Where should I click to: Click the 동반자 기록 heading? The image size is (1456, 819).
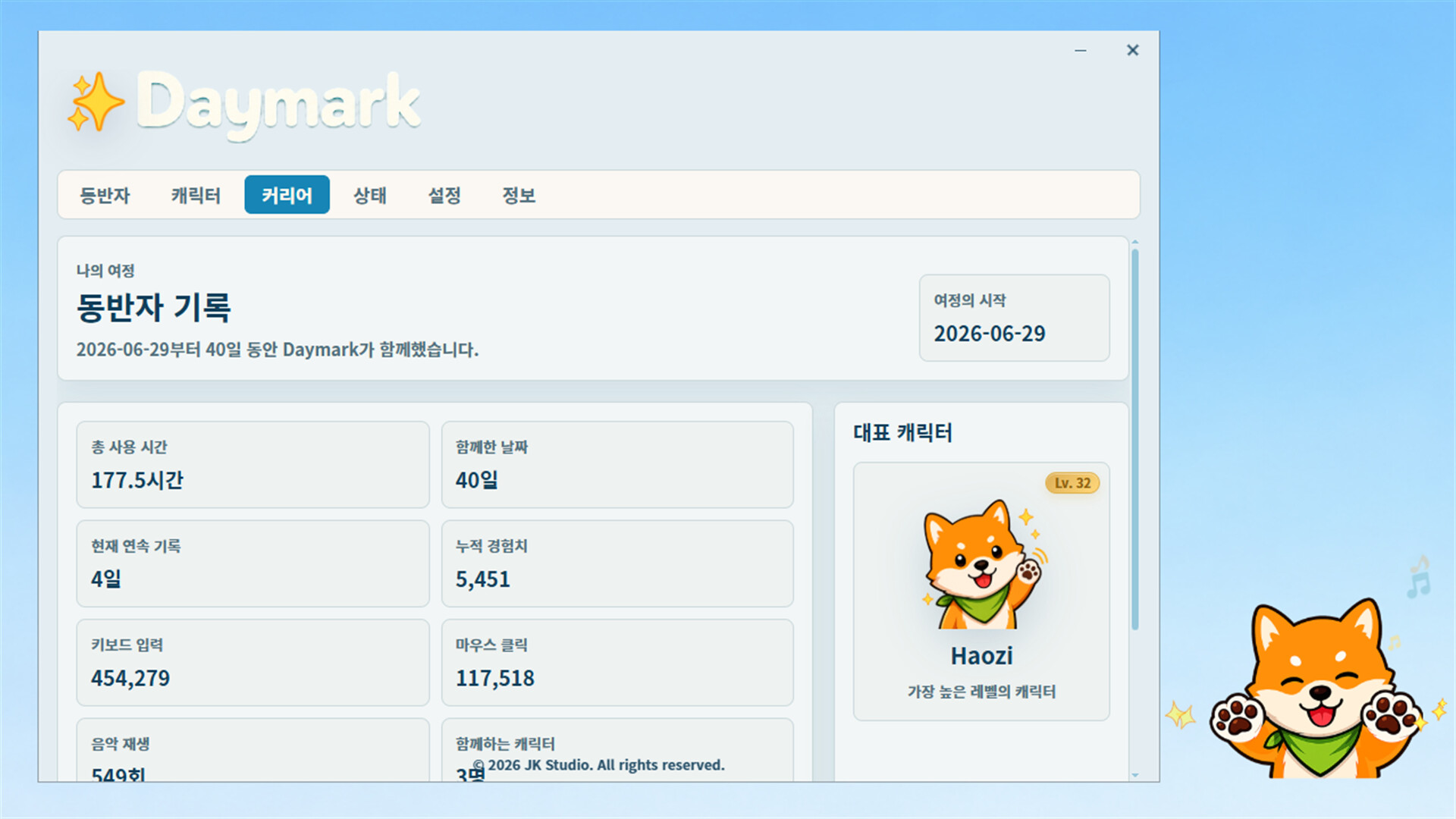[154, 307]
